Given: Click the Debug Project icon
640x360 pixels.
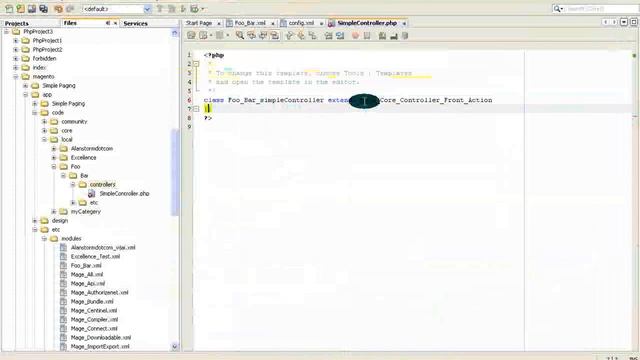Looking at the screenshot, I should coord(195,9).
